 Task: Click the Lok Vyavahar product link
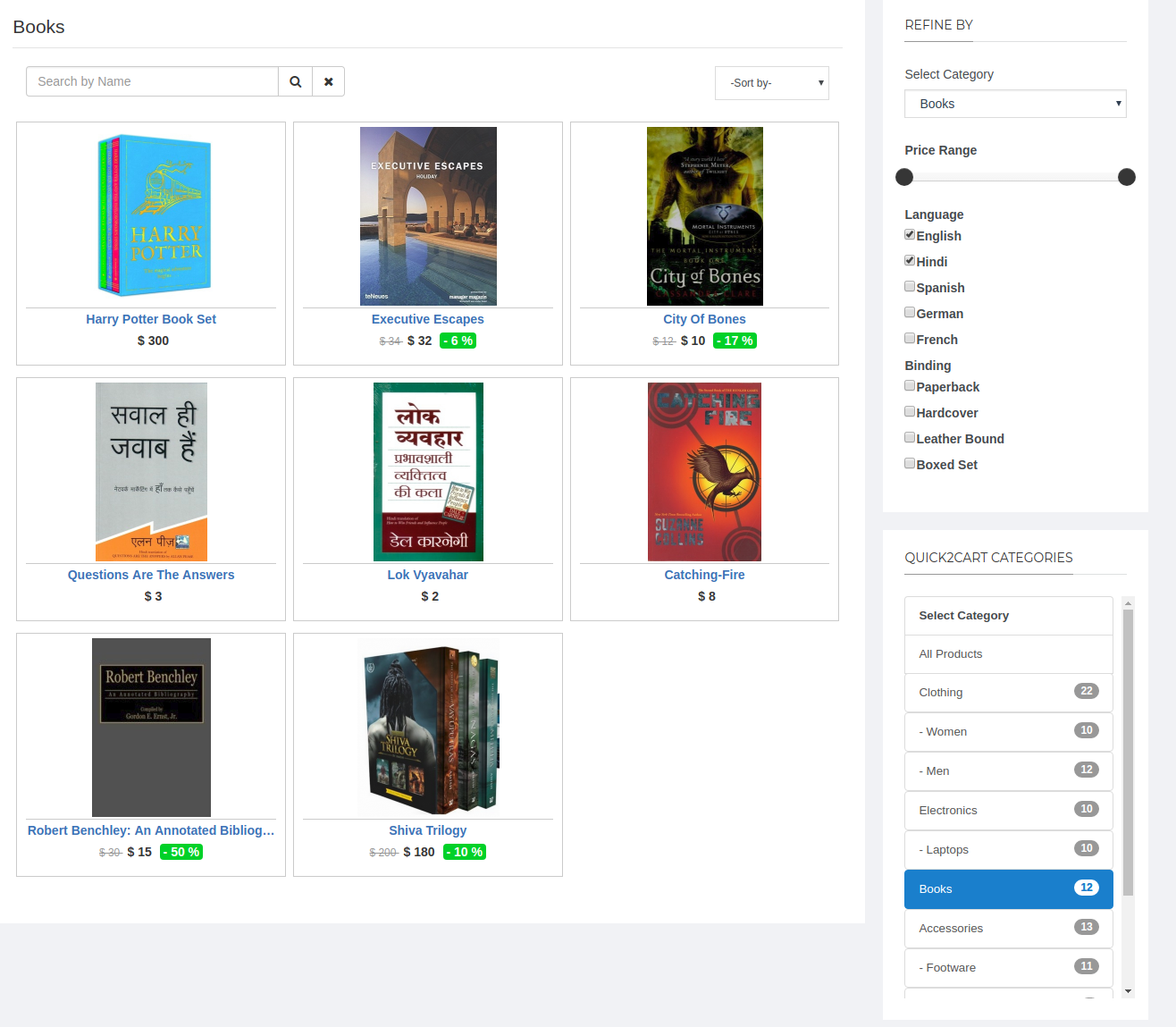tap(428, 575)
